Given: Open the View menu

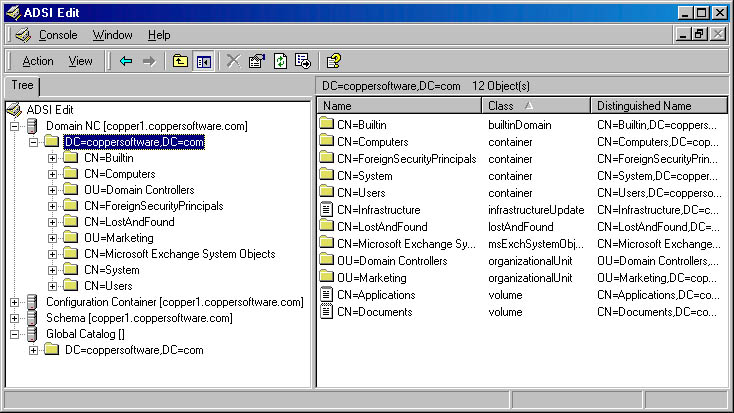Looking at the screenshot, I should [81, 61].
